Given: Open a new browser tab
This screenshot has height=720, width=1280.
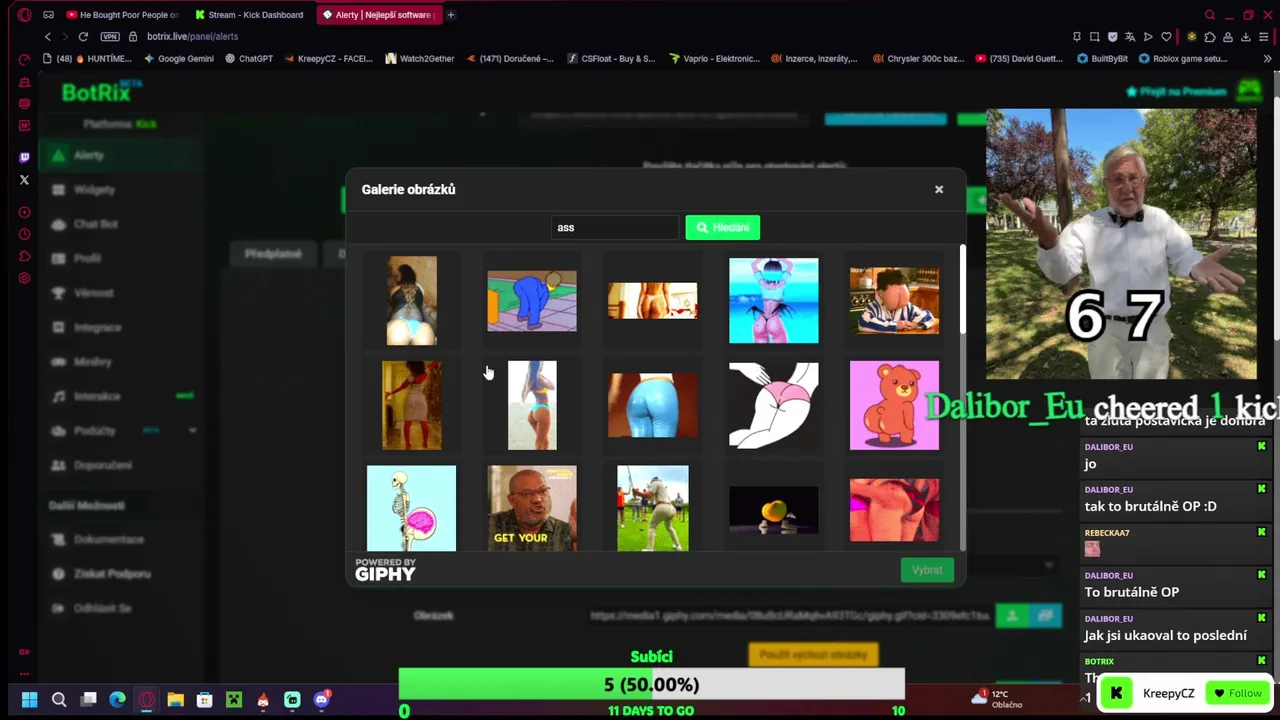Looking at the screenshot, I should click(451, 15).
